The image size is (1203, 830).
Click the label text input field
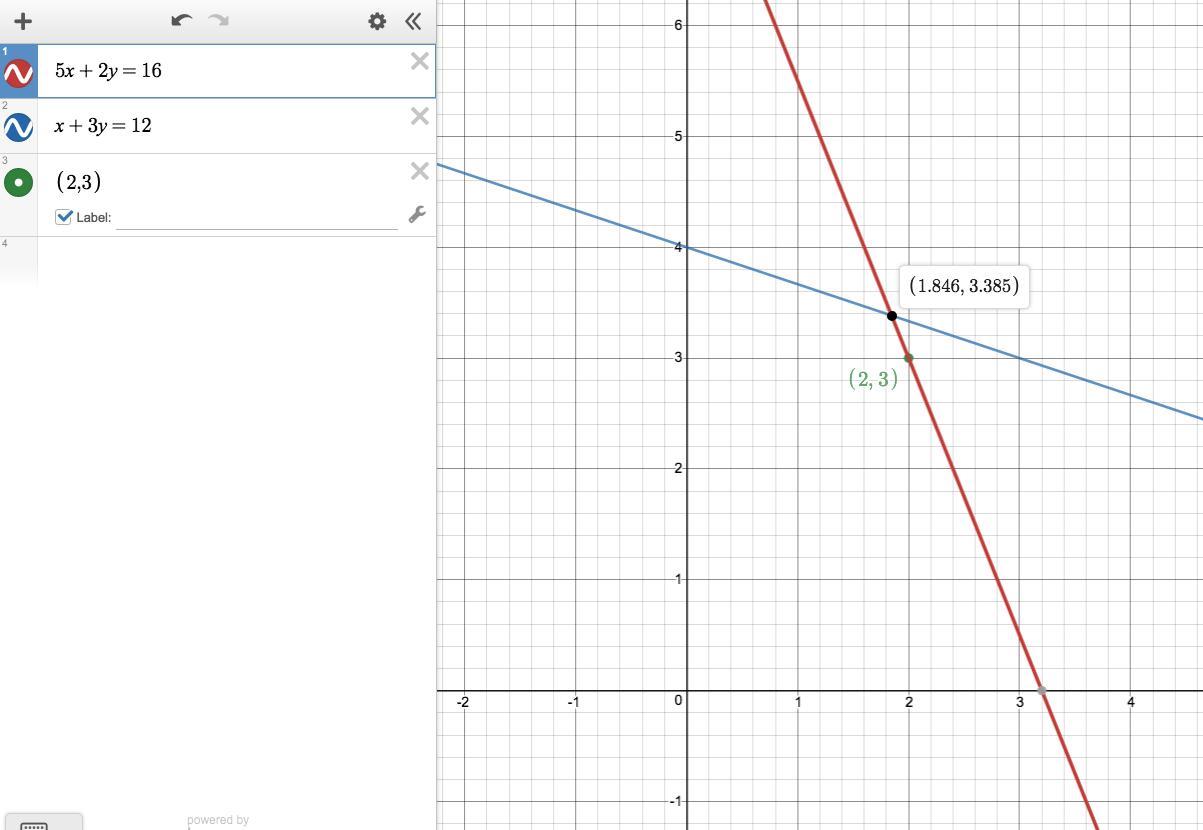click(257, 217)
